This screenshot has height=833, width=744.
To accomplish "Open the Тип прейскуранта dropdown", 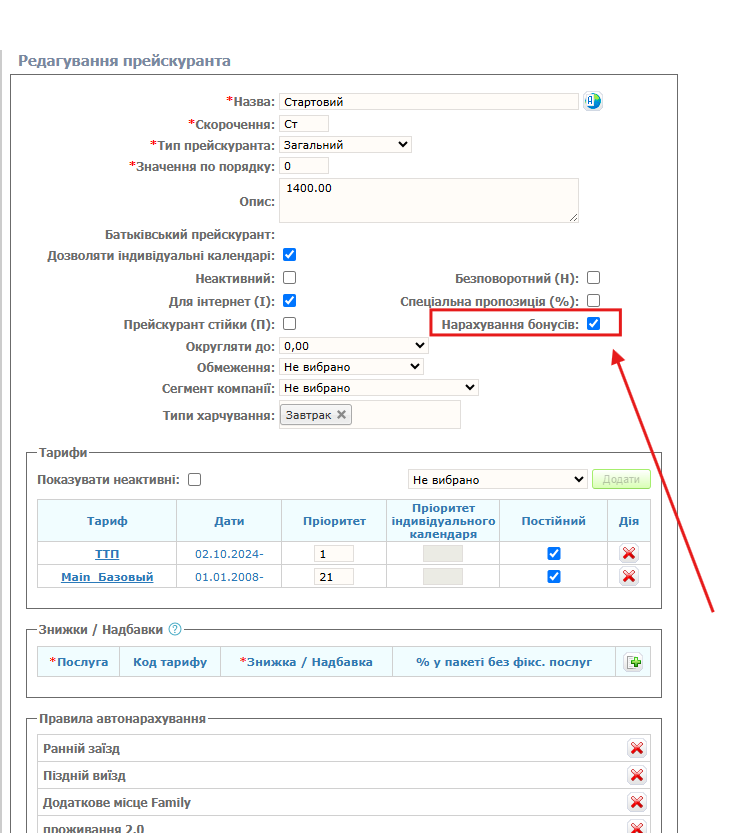I will 345,145.
